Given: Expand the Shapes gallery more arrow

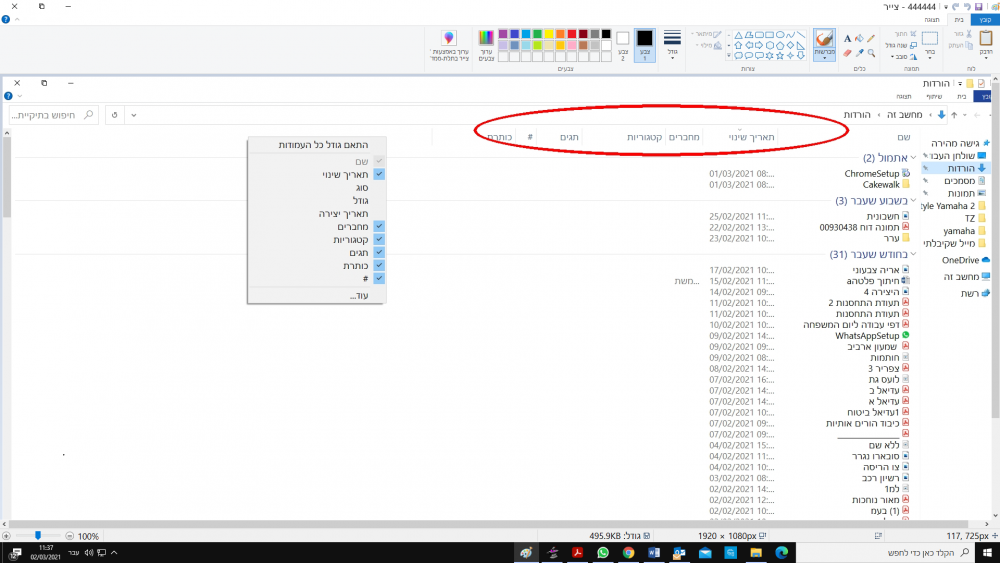Looking at the screenshot, I should click(728, 55).
